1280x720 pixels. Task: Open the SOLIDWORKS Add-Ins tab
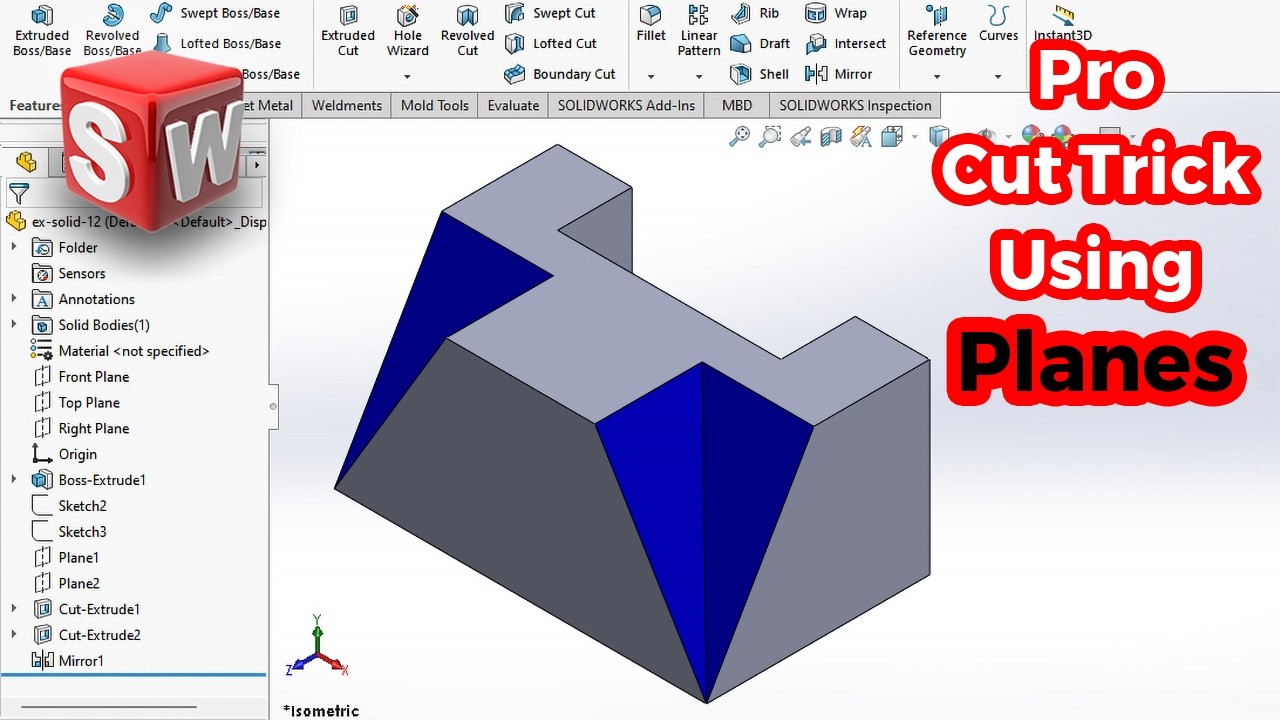(x=627, y=105)
